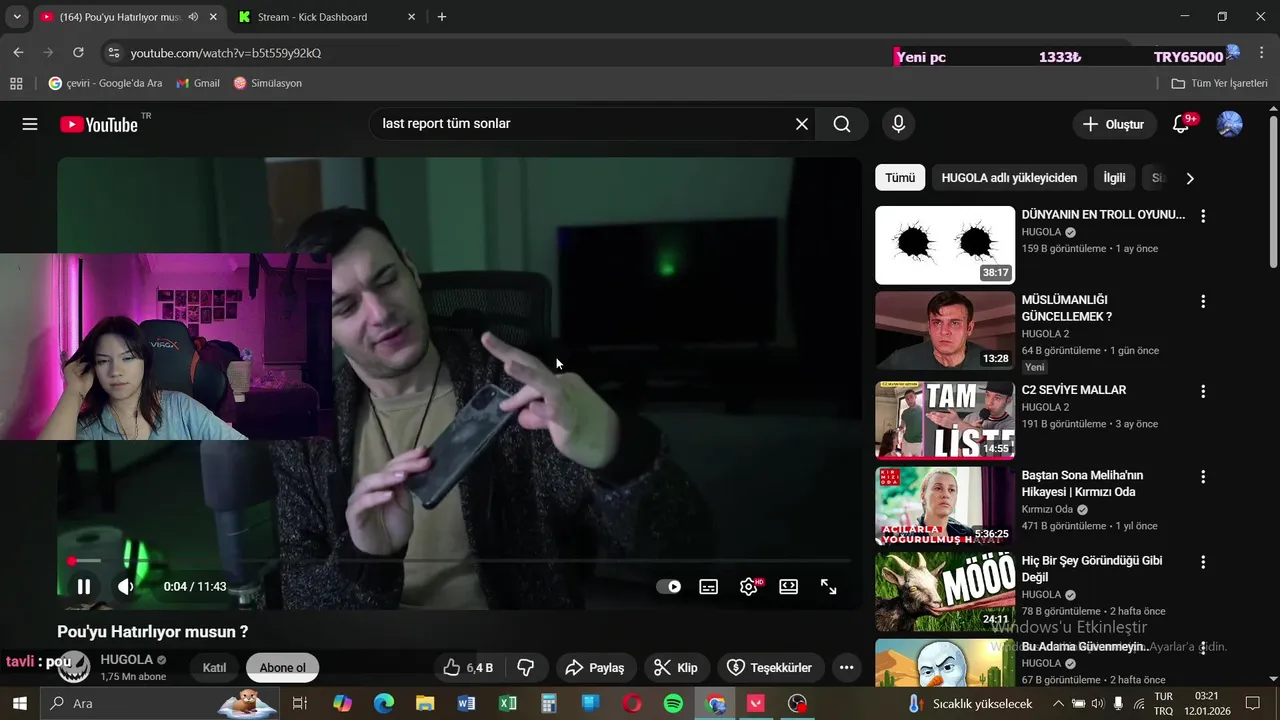1280x720 pixels.
Task: Run search with the magnifier button
Action: (x=842, y=124)
